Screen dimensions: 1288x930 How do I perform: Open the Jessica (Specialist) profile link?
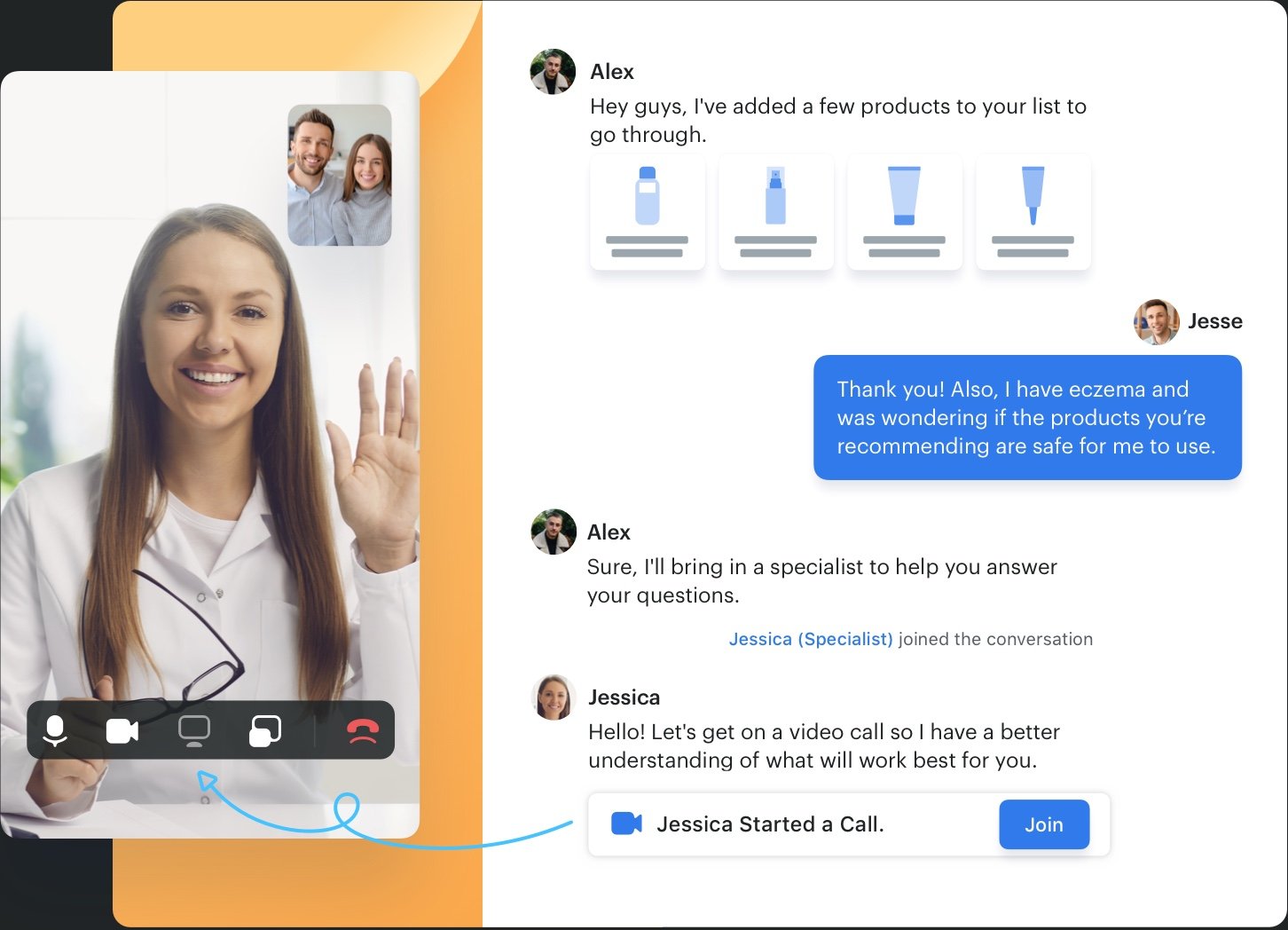point(810,639)
